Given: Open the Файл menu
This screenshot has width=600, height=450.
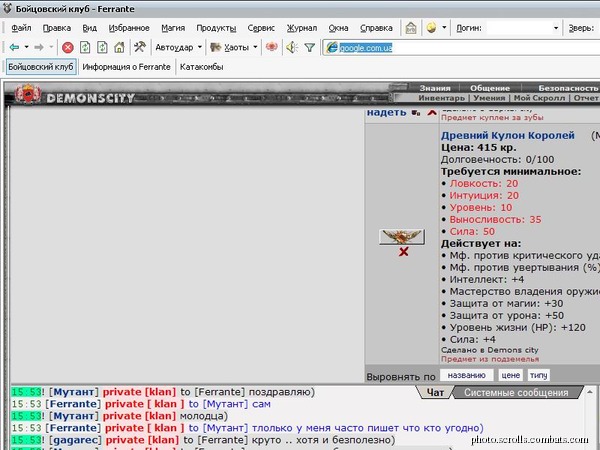Looking at the screenshot, I should click(21, 28).
